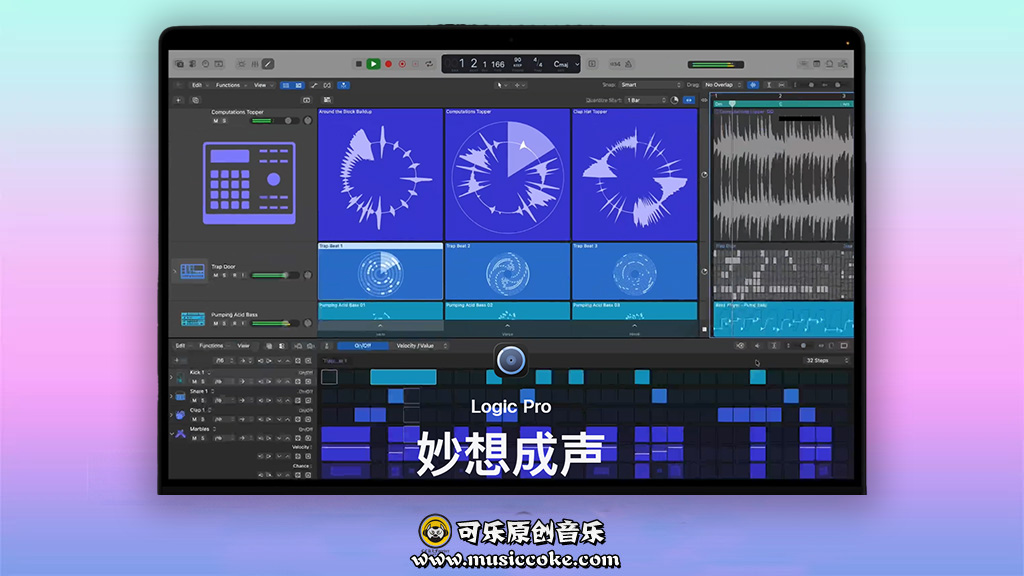The image size is (1024, 576).
Task: Open the Logic Pro app icon
Action: tap(511, 360)
